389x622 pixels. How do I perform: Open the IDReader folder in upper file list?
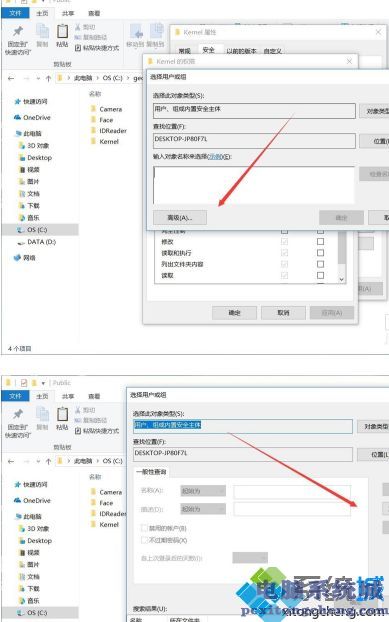point(109,131)
